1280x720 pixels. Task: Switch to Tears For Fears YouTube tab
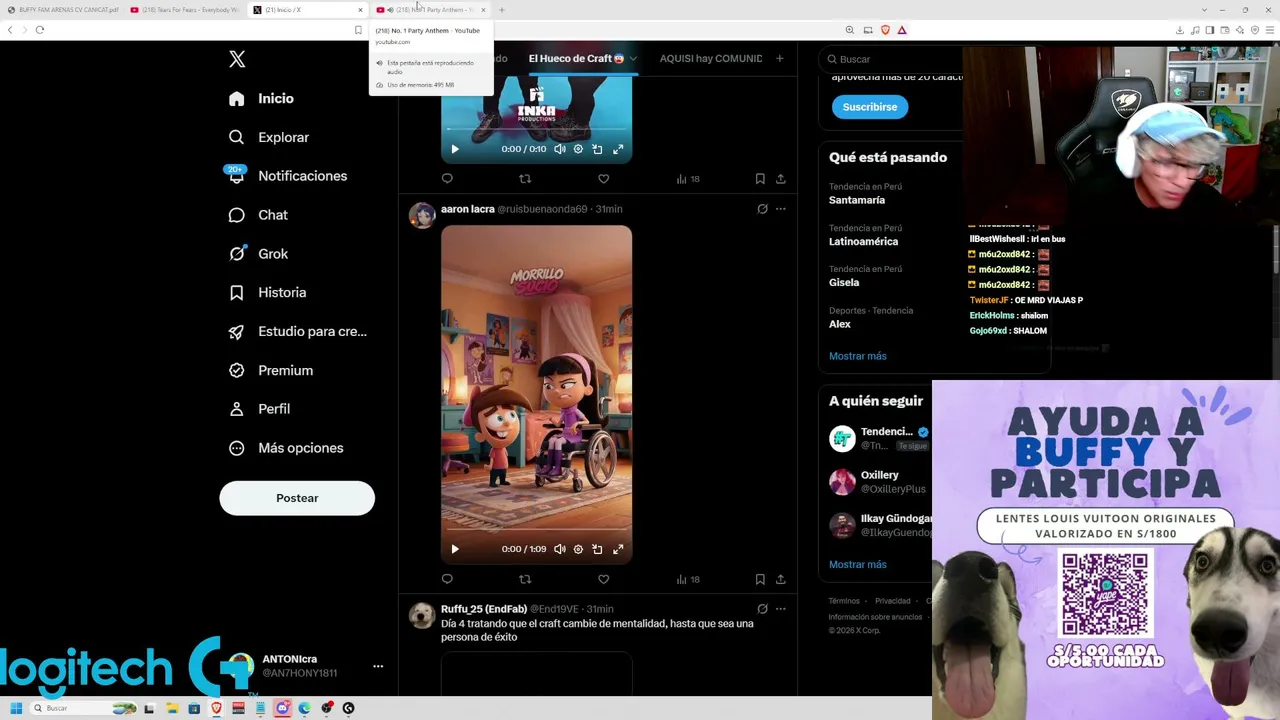coord(185,10)
